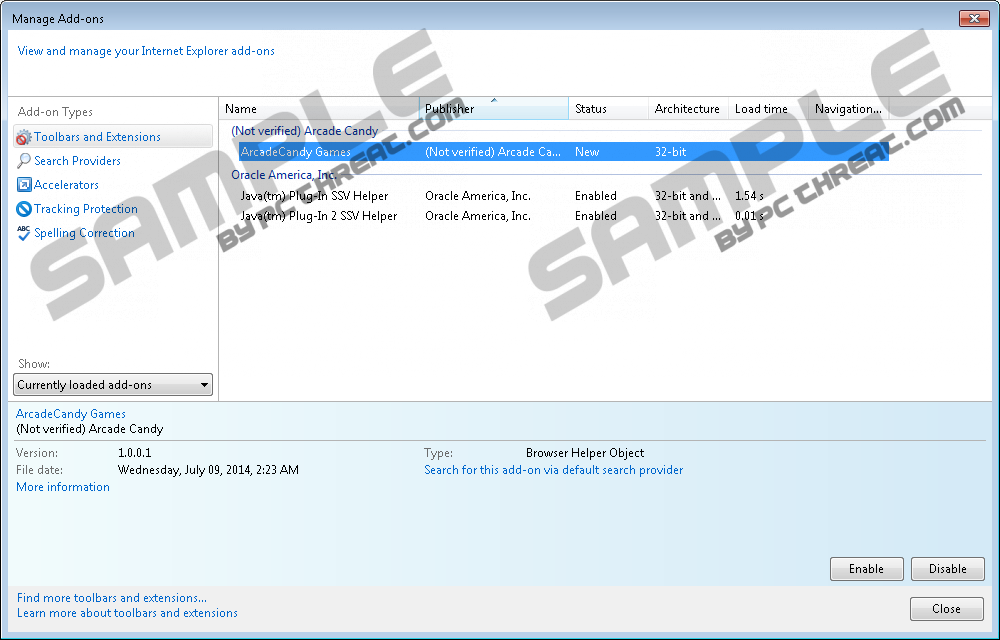Screen dimensions: 1000x640
Task: Open Learn more about toolbars link
Action: (x=127, y=613)
